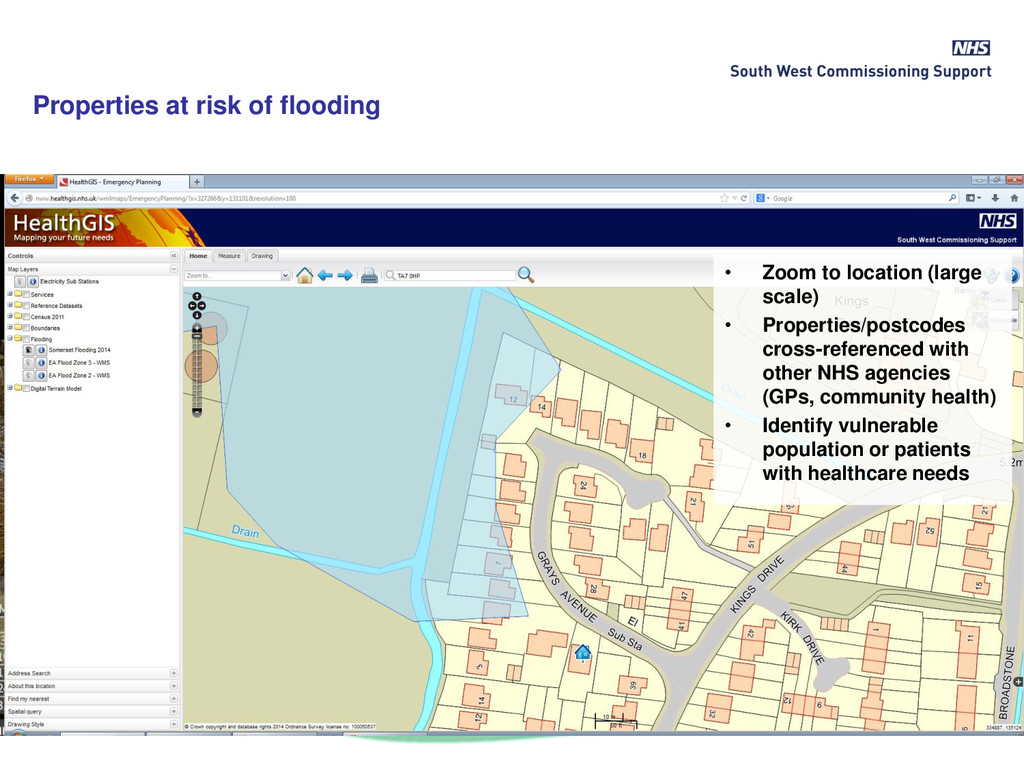Click the browser home icon
1024x768 pixels.
click(1014, 198)
